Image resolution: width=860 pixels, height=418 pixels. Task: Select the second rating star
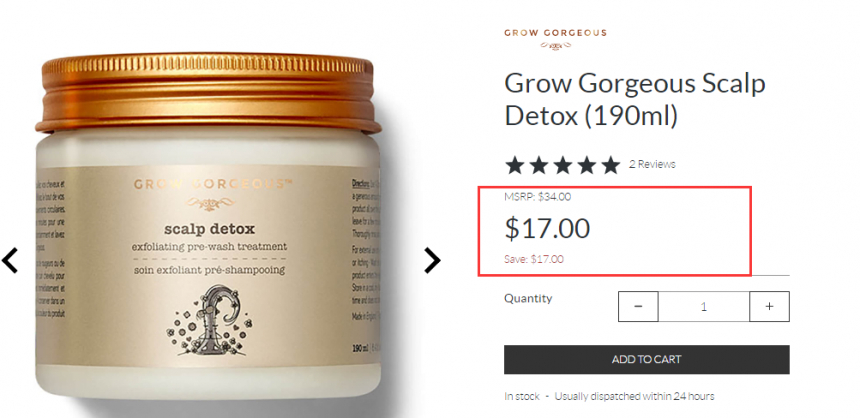click(539, 165)
